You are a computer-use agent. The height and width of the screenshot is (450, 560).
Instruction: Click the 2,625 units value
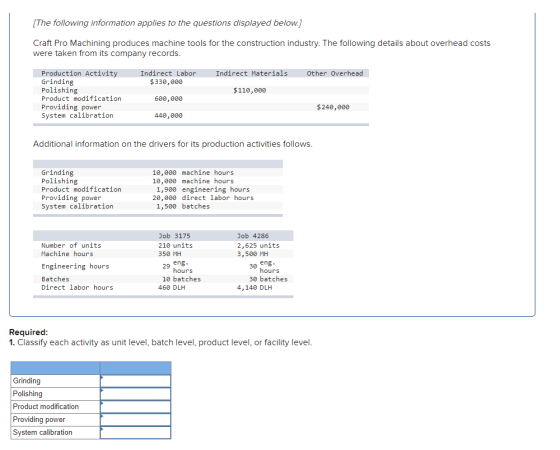pyautogui.click(x=258, y=246)
